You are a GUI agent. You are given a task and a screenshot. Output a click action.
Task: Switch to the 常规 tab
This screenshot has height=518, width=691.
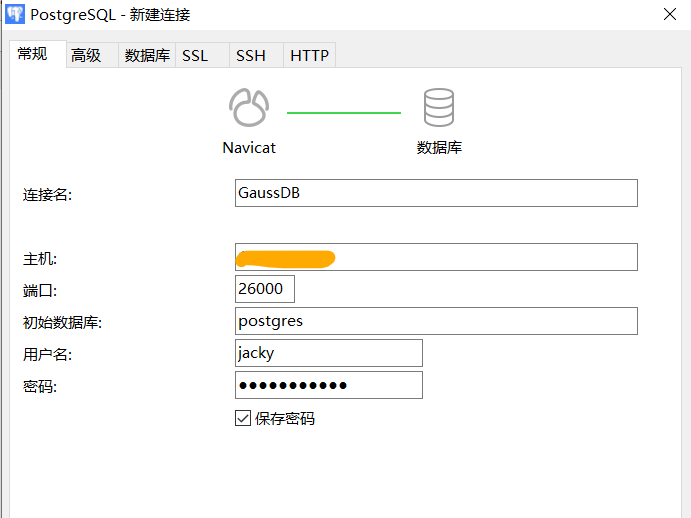click(33, 55)
